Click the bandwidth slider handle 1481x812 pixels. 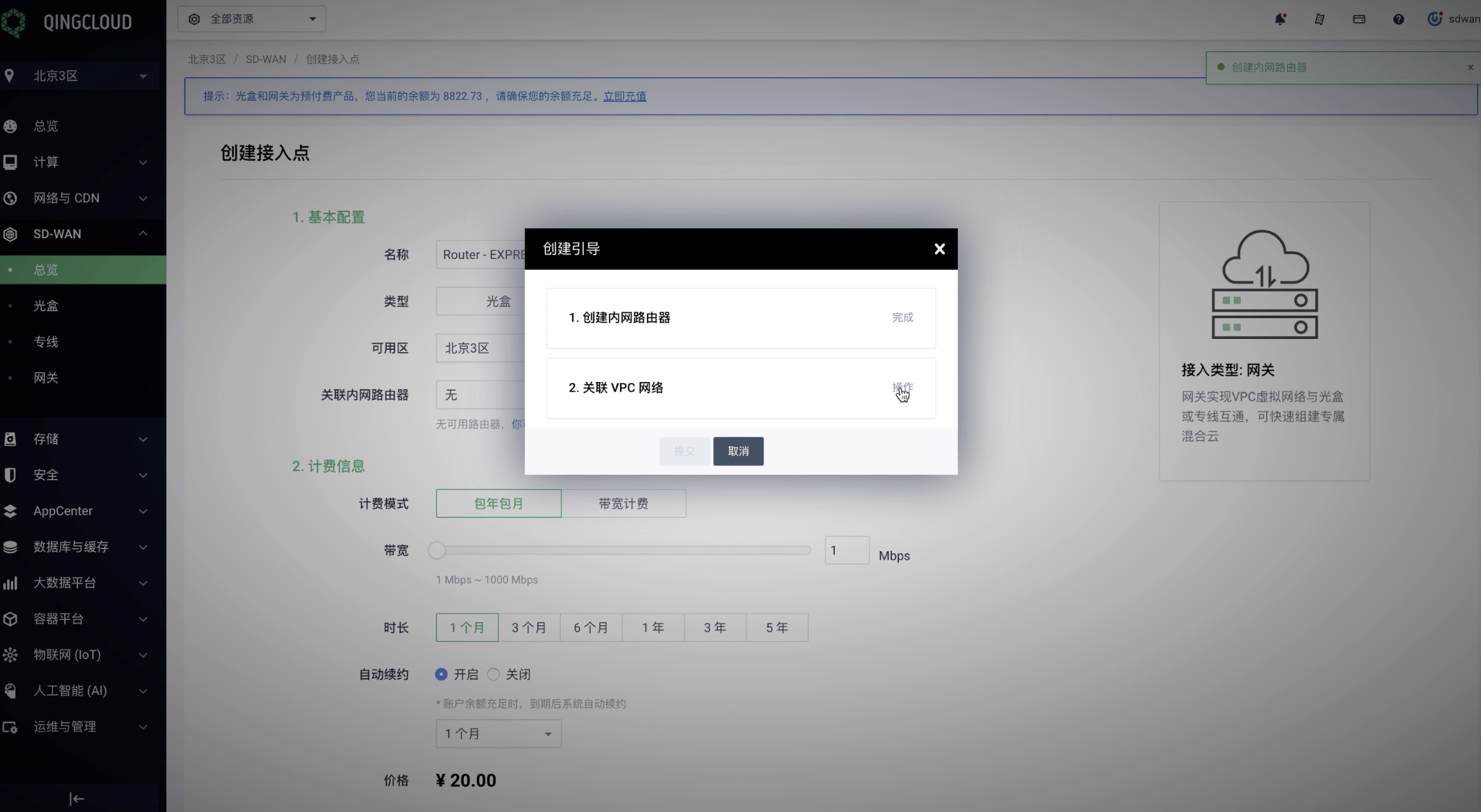coord(437,550)
